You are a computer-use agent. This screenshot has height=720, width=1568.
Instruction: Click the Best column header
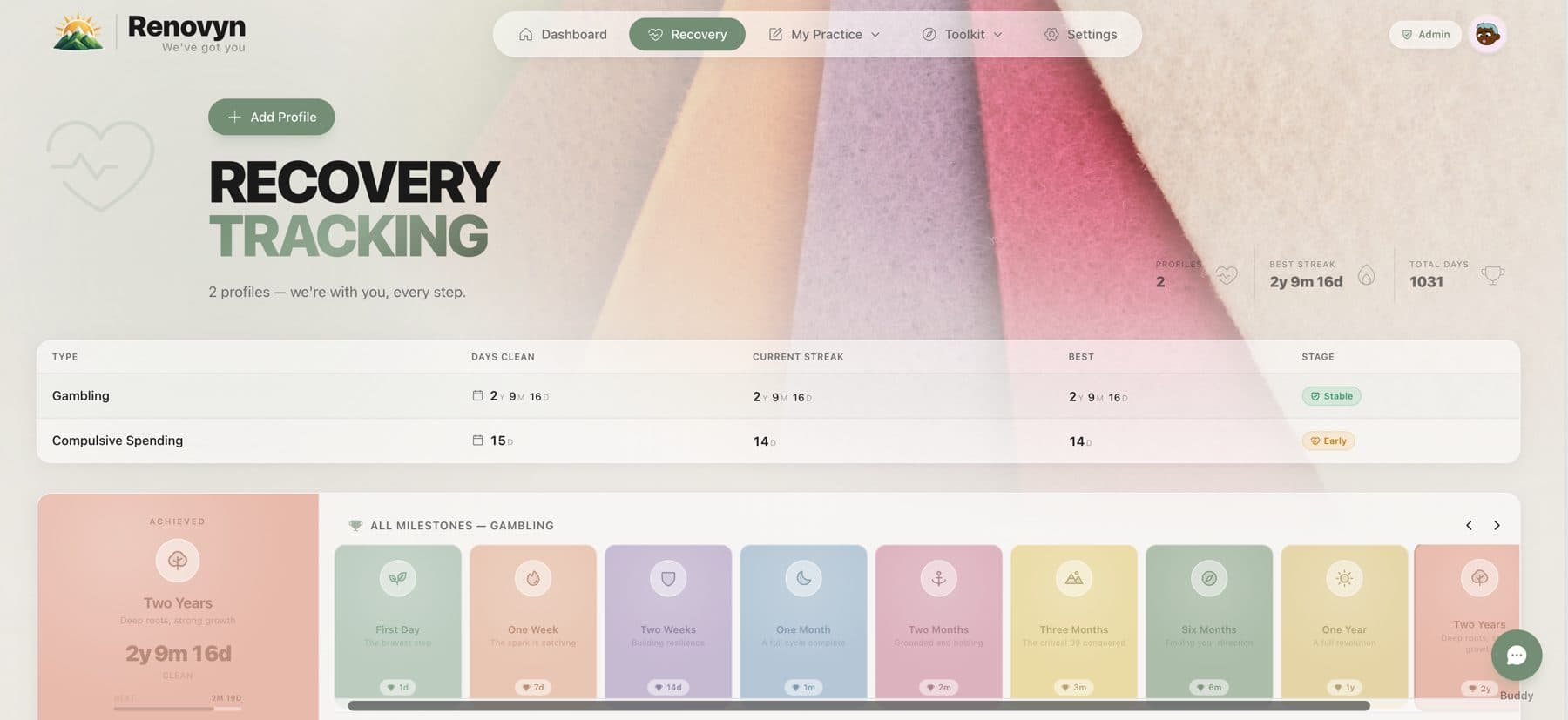[x=1081, y=357]
